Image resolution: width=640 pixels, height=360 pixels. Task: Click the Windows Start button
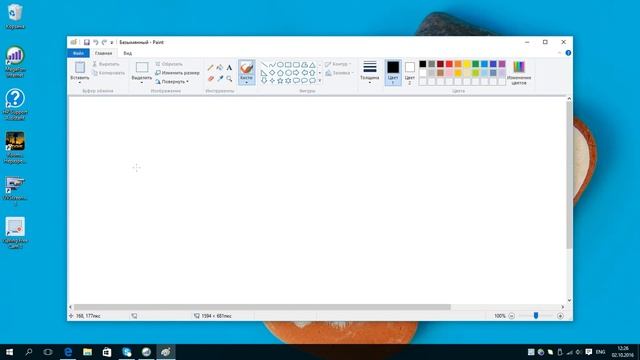[x=9, y=352]
